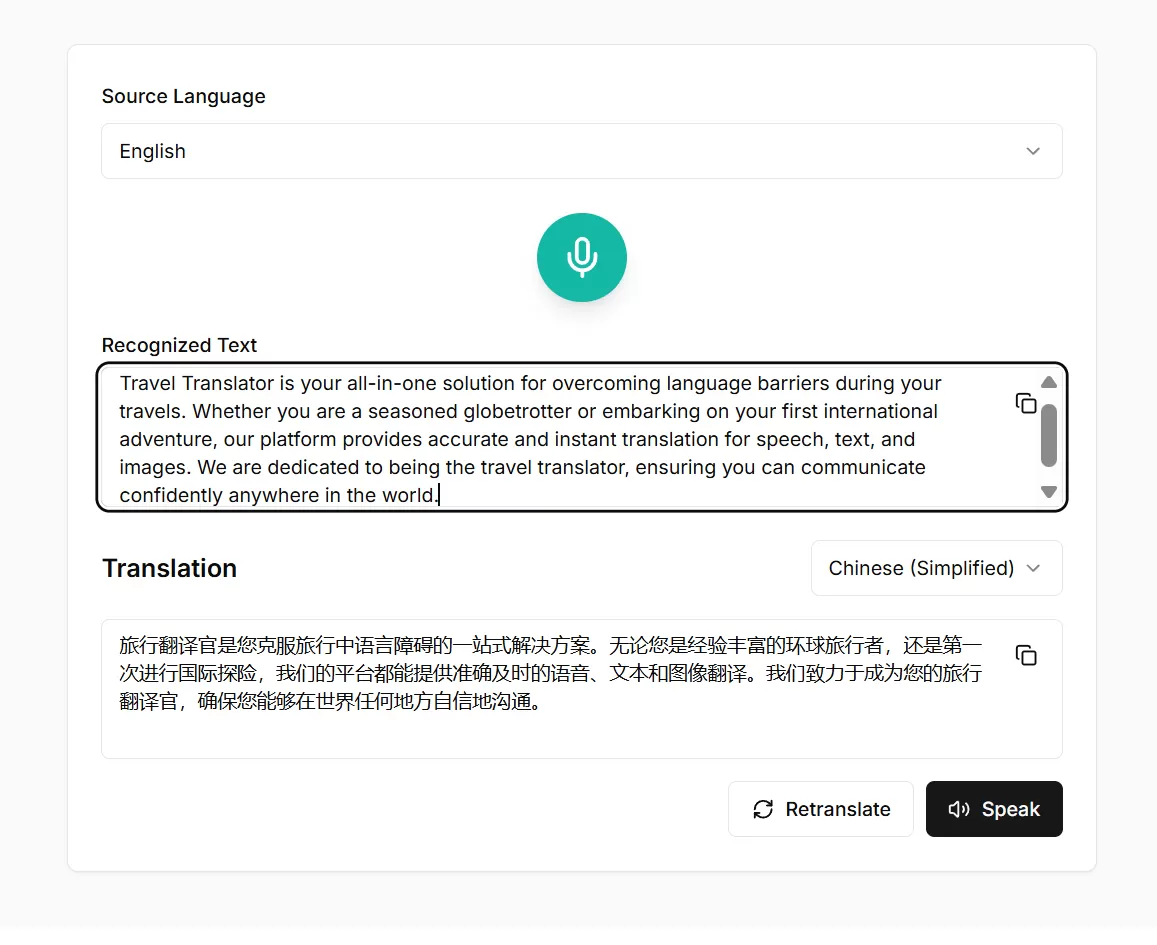Expand the translation language chevron arrow
Image resolution: width=1157 pixels, height=945 pixels.
(x=1035, y=568)
